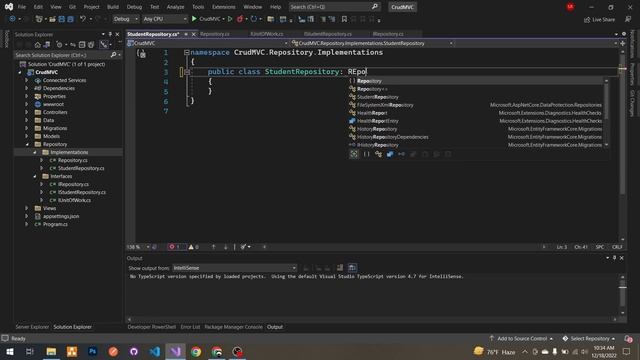Expand the Controllers folder in Solution Explorer
This screenshot has width=640, height=360.
(27, 112)
